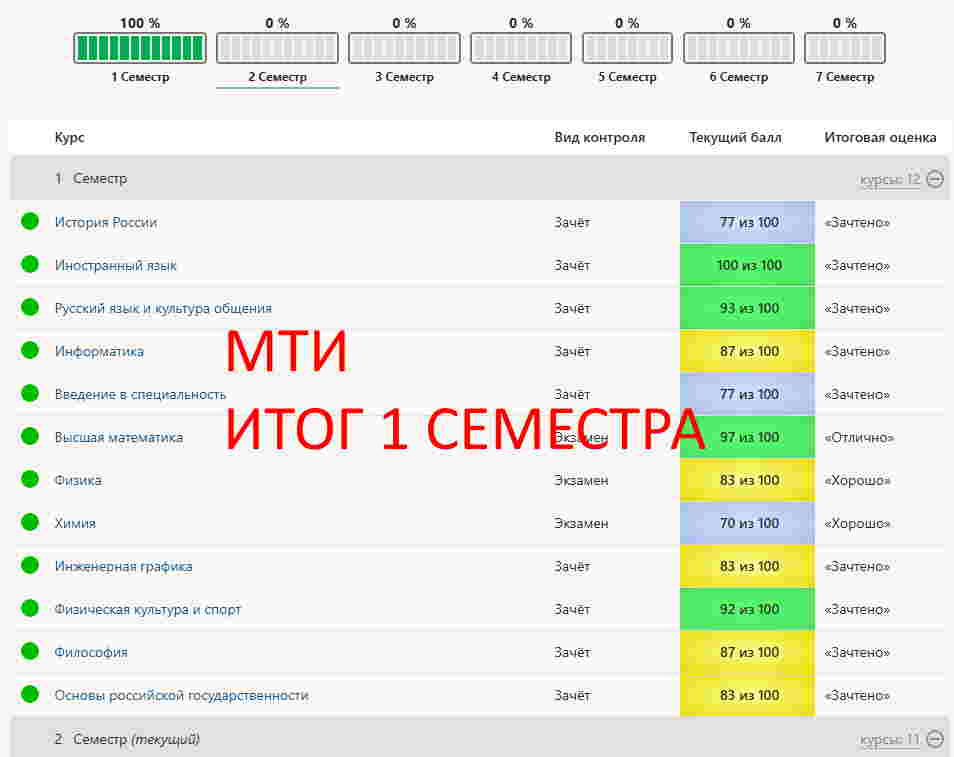This screenshot has height=757, width=954.
Task: Click green status dot beside Инженерная графика
Action: click(30, 566)
